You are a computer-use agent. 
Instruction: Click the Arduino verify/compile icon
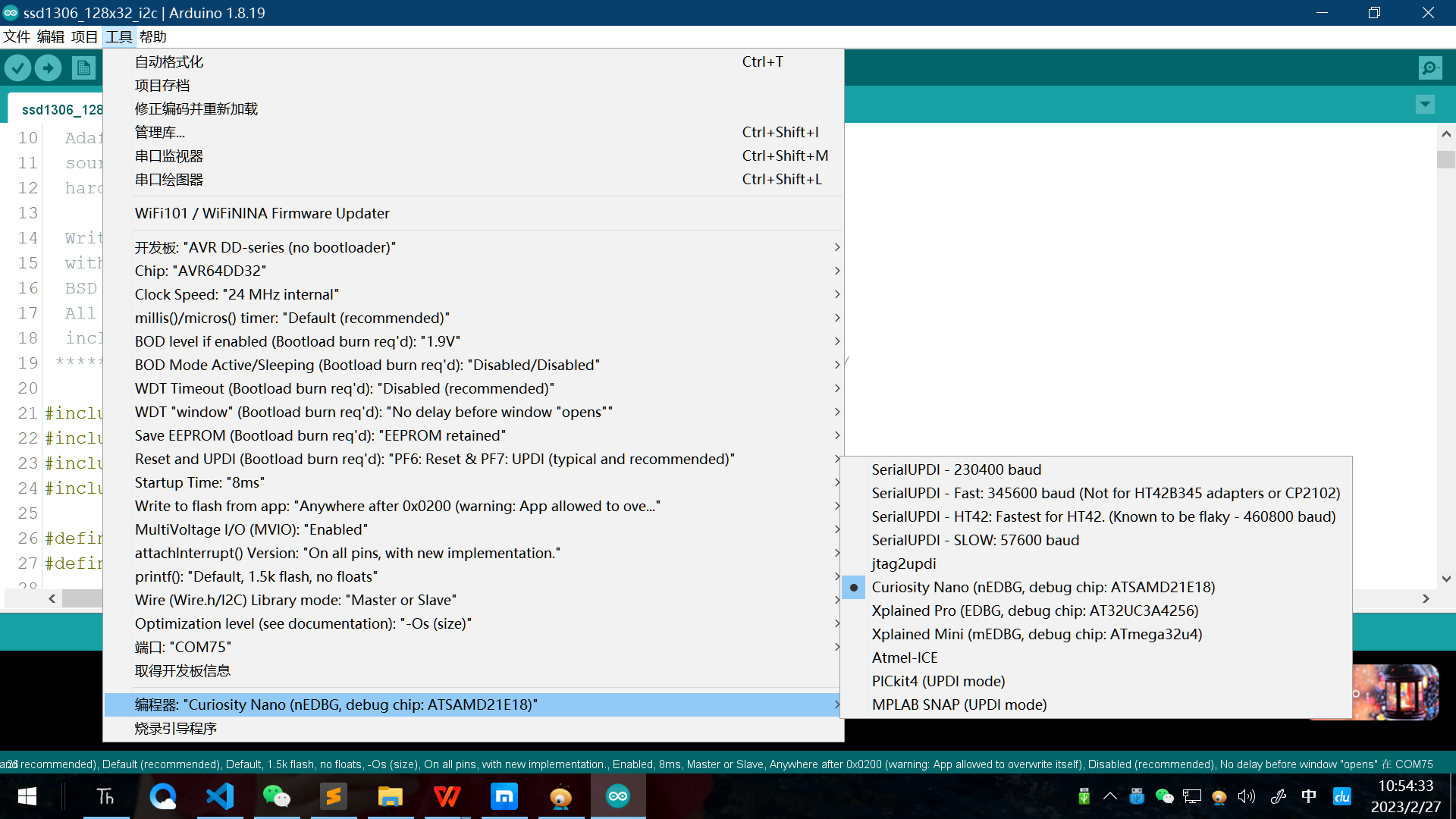[18, 67]
